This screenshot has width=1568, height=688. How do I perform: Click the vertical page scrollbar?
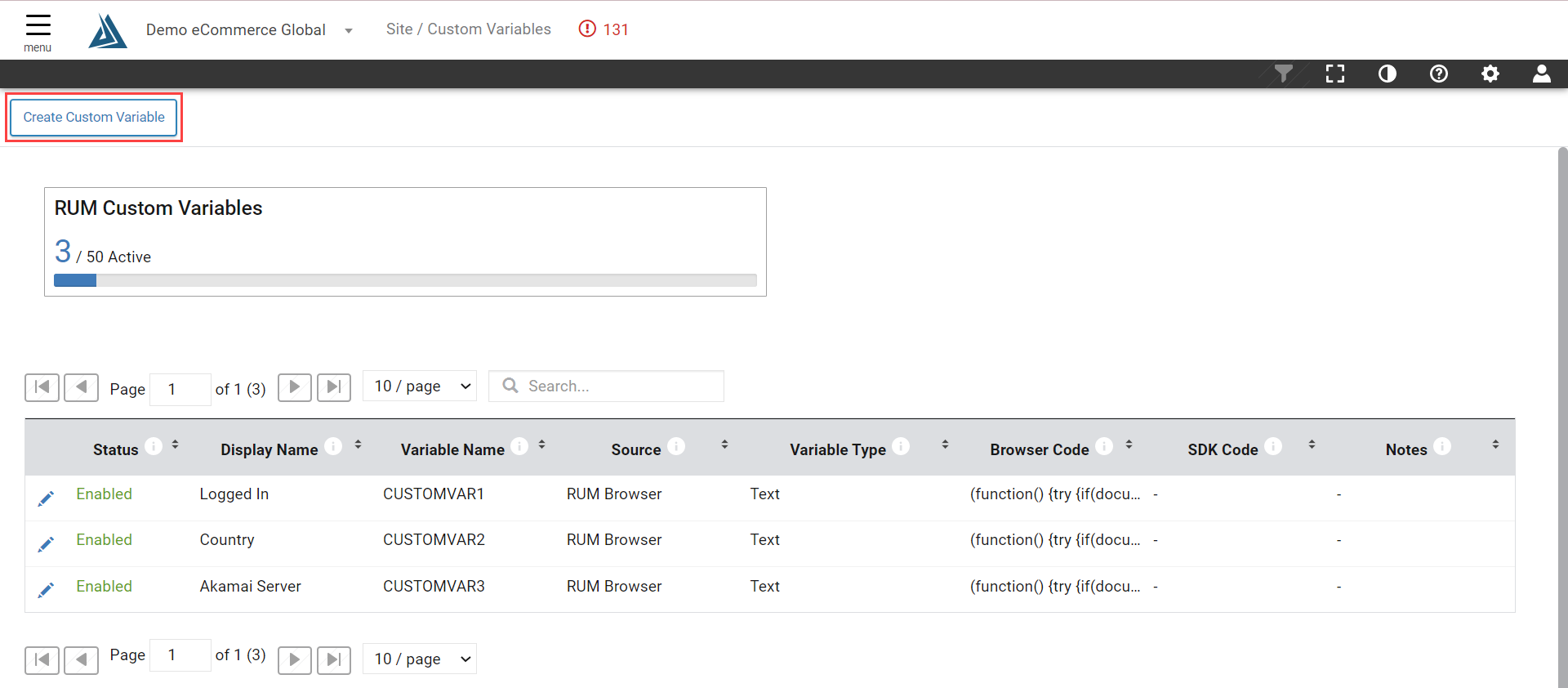(x=1562, y=417)
